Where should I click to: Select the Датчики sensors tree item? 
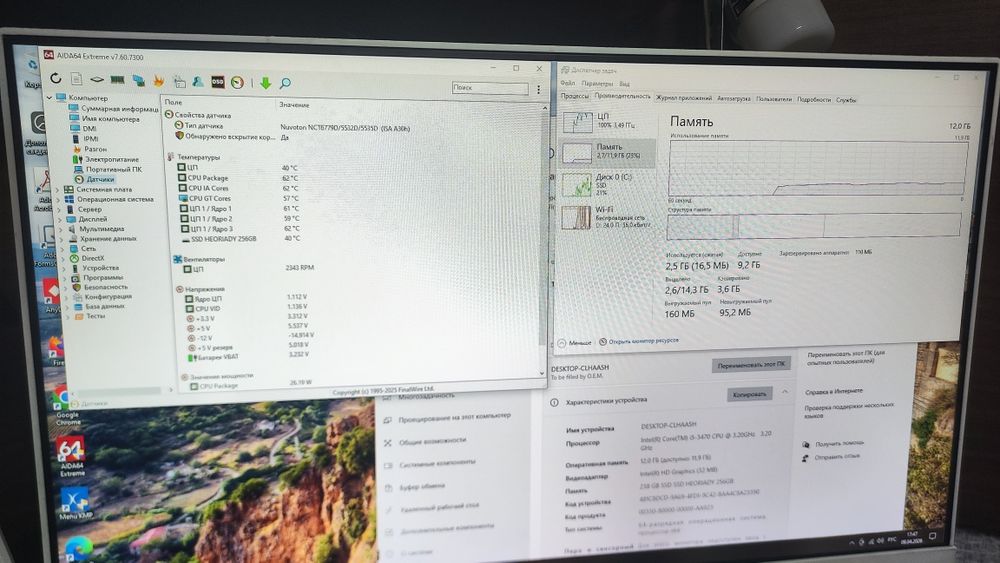[x=99, y=179]
